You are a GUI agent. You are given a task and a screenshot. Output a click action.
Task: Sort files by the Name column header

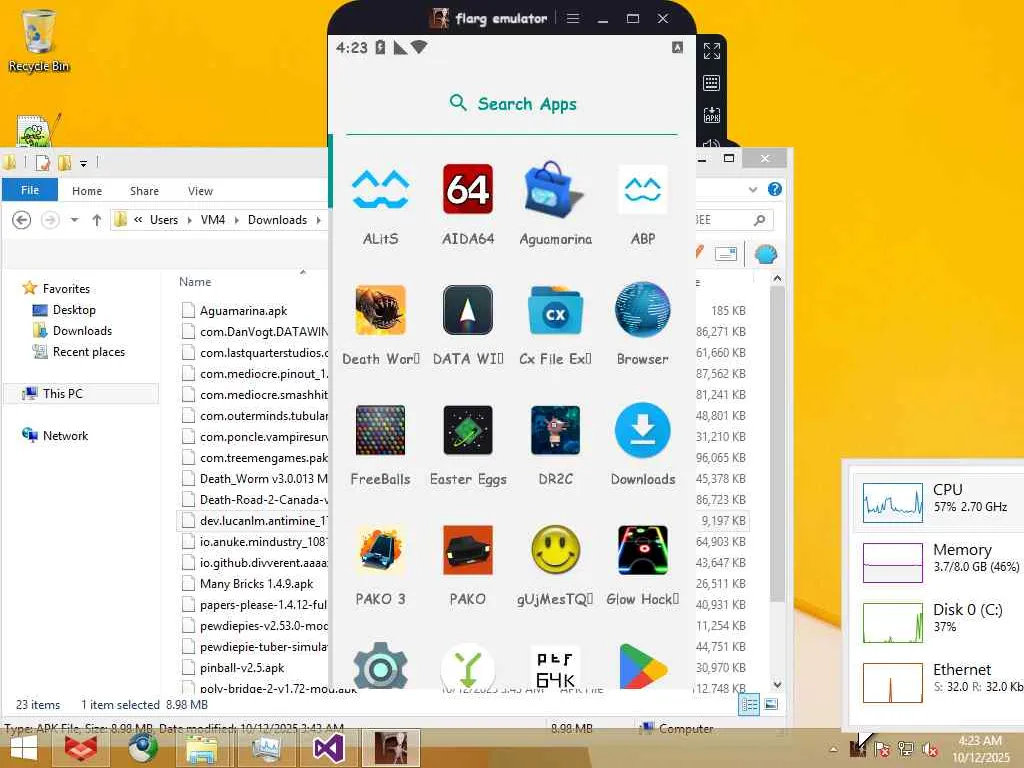195,282
